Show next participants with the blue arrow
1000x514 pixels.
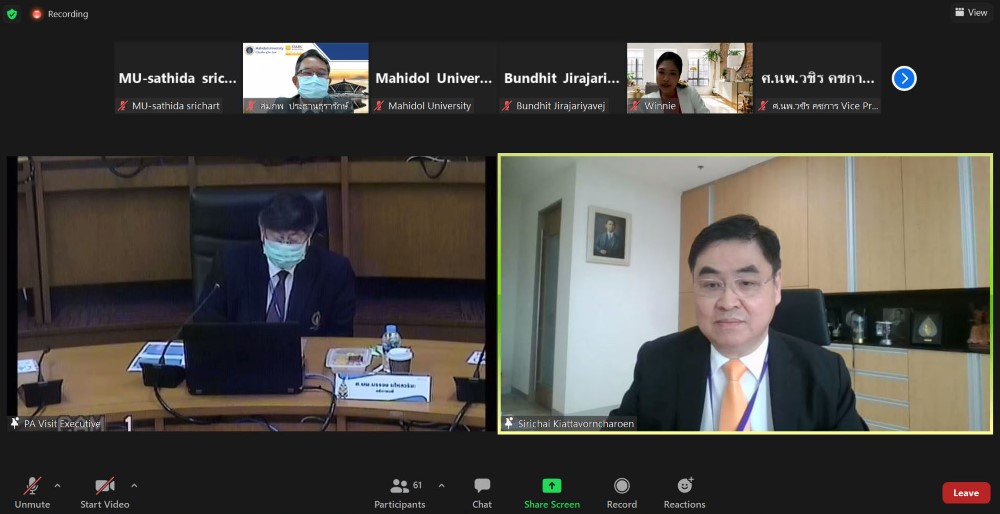(x=904, y=78)
